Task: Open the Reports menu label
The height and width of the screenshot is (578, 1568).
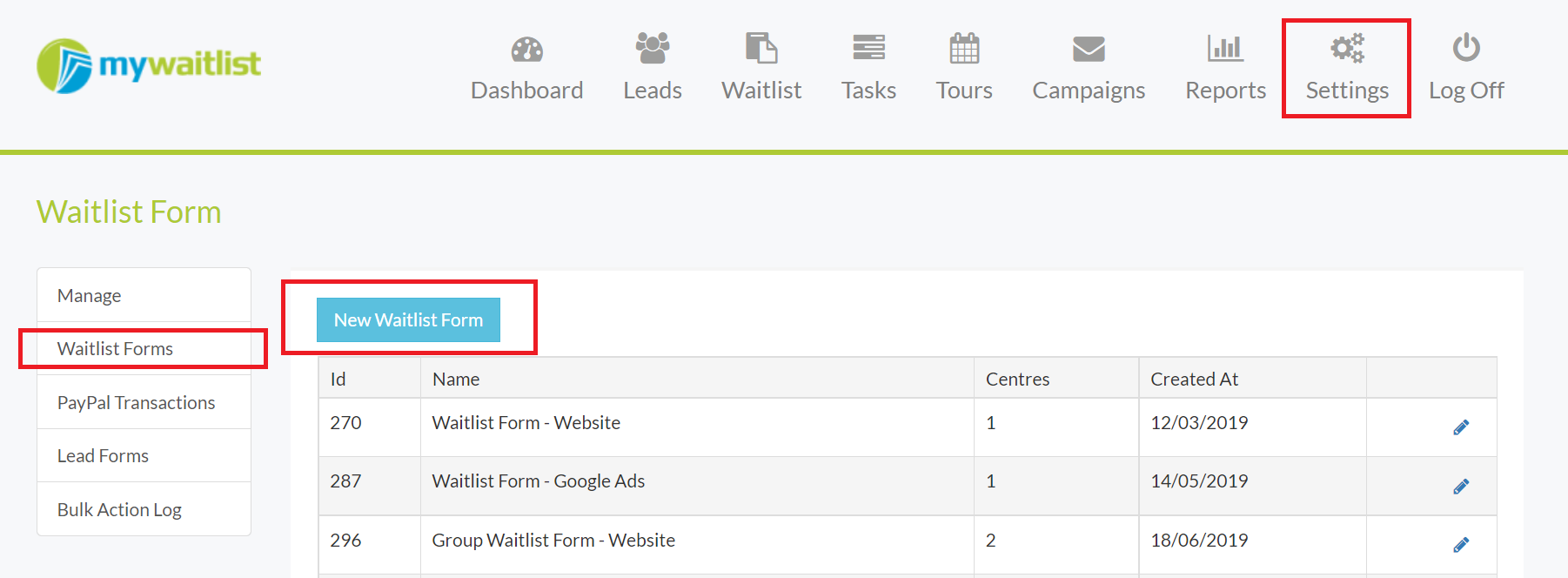Action: click(1225, 91)
